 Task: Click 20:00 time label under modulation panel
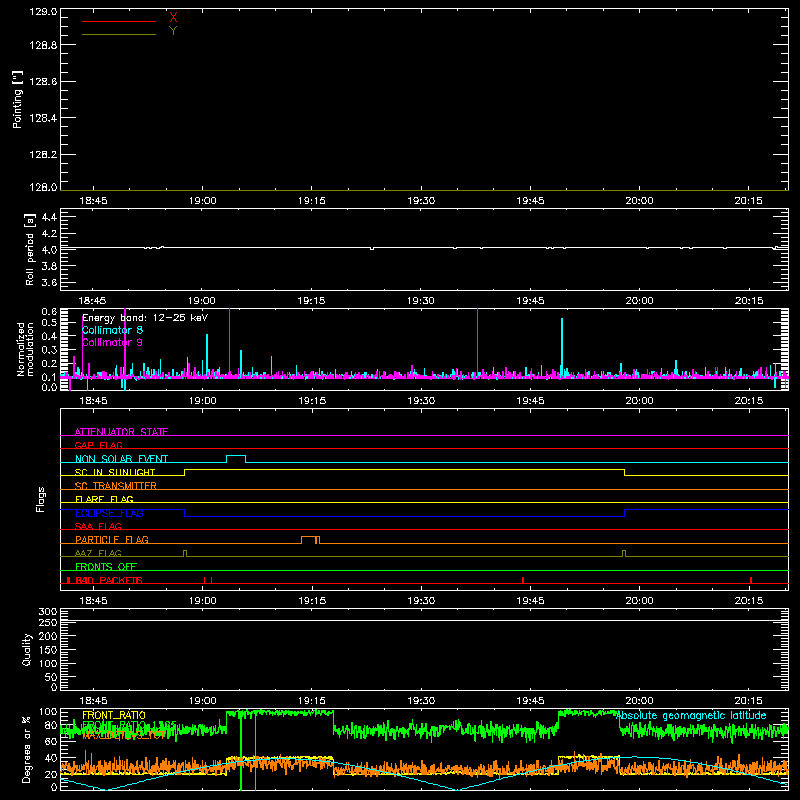click(639, 401)
